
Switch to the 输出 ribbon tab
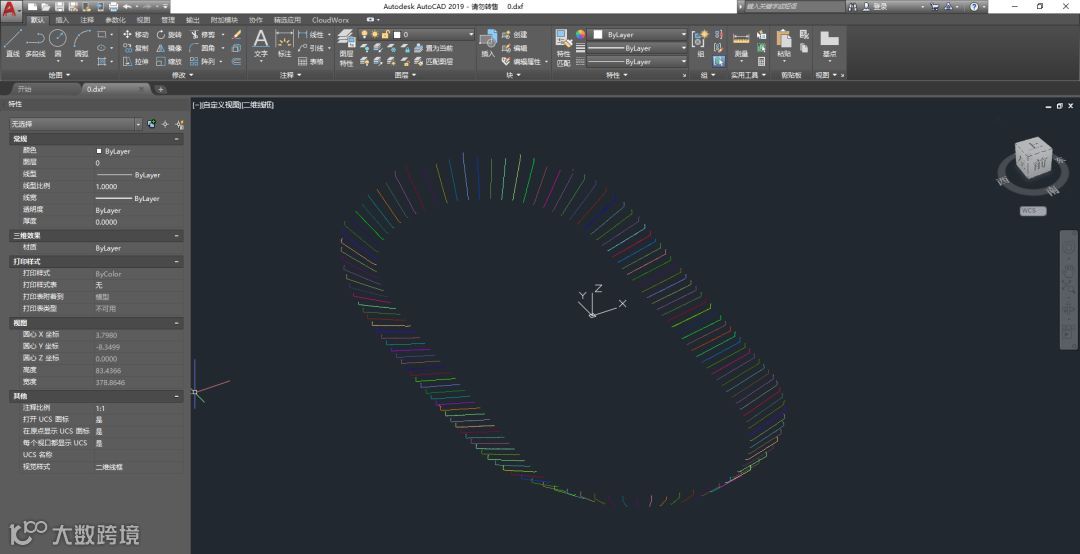coord(193,20)
